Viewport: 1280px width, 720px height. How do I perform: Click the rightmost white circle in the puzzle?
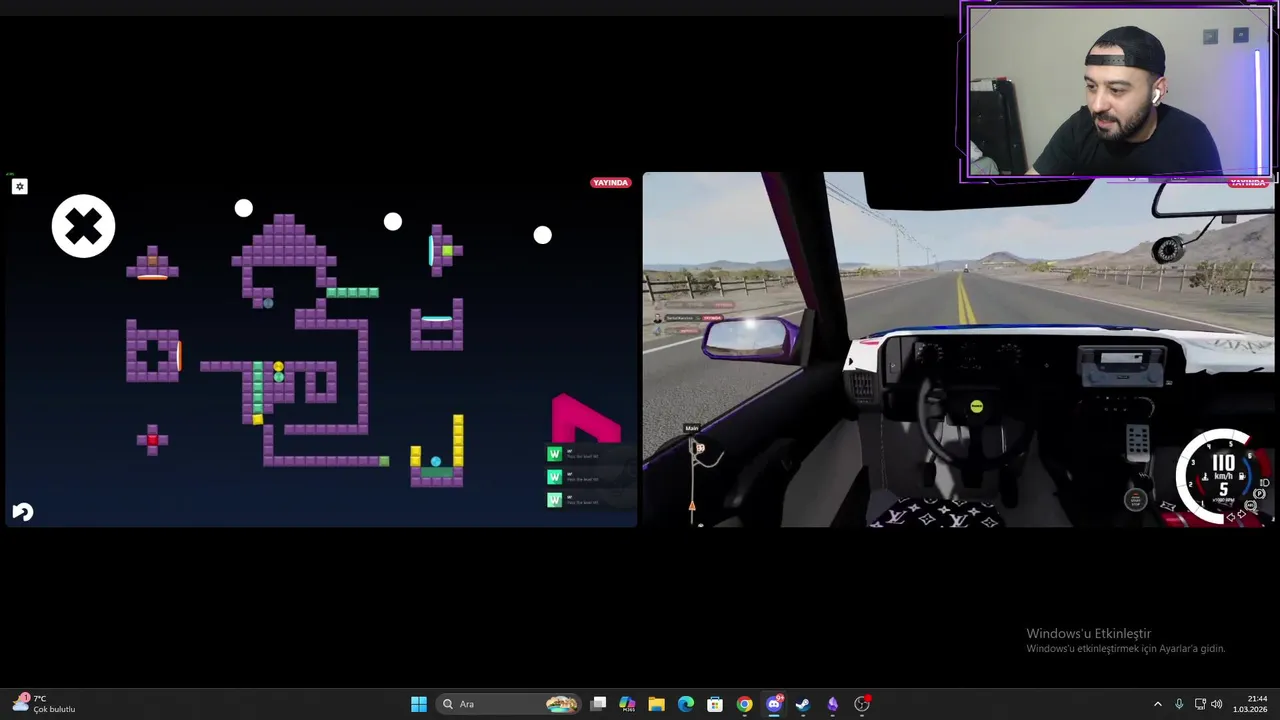point(542,235)
